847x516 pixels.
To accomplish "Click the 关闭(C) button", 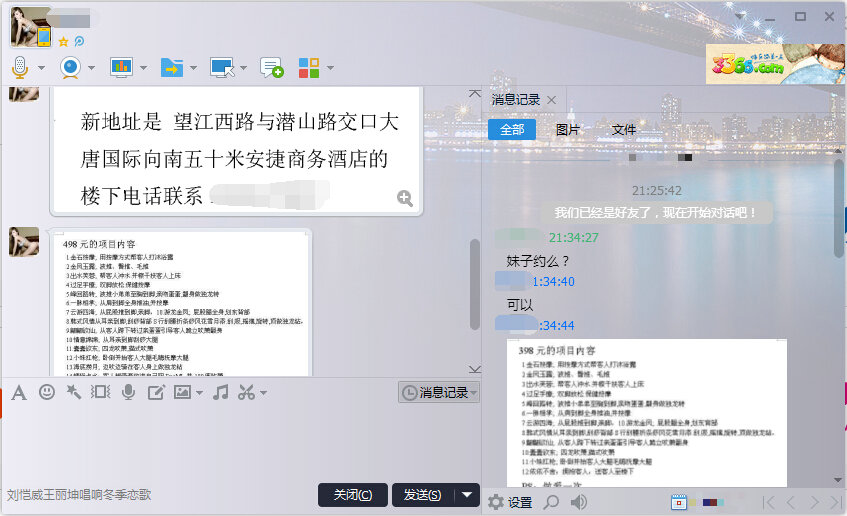I will tap(353, 495).
